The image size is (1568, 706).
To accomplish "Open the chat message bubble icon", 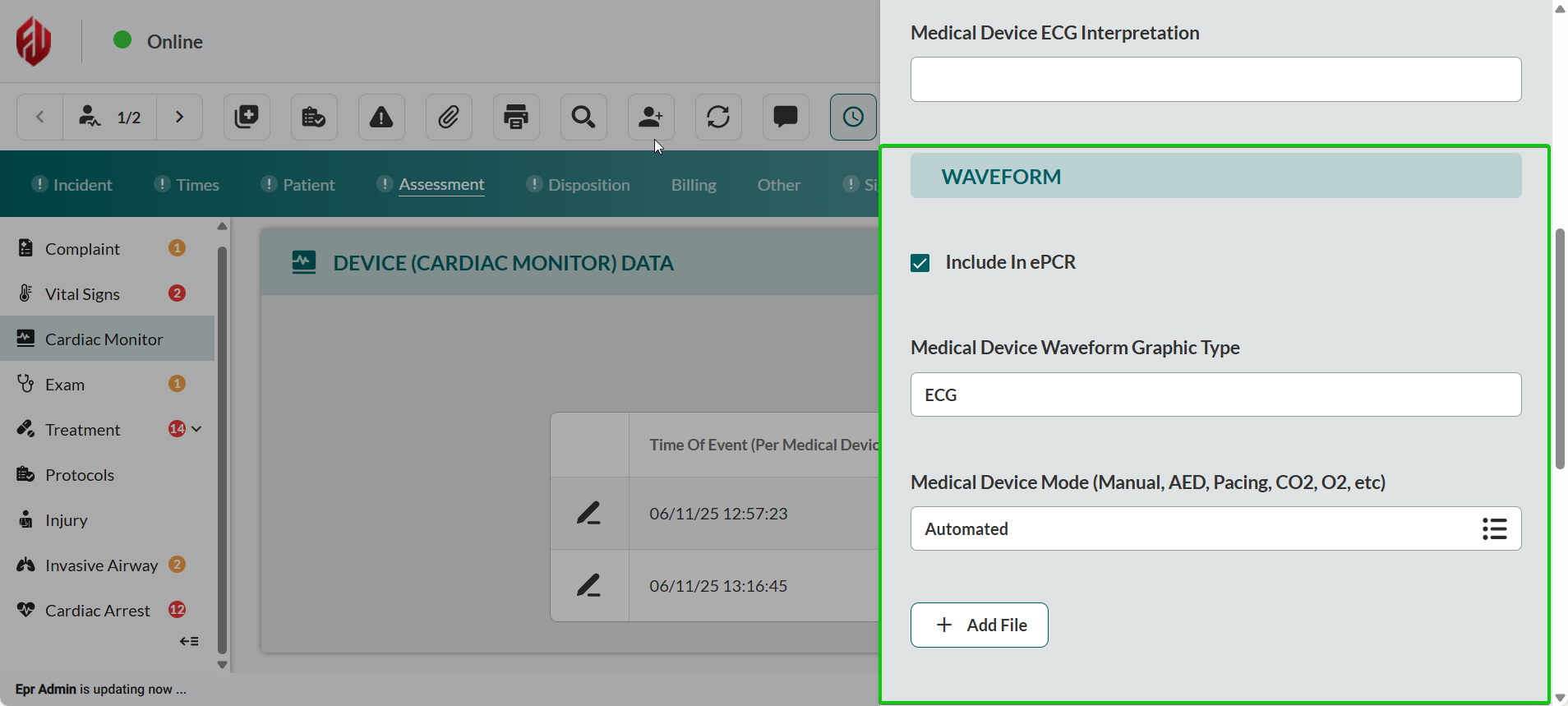I will [x=786, y=118].
